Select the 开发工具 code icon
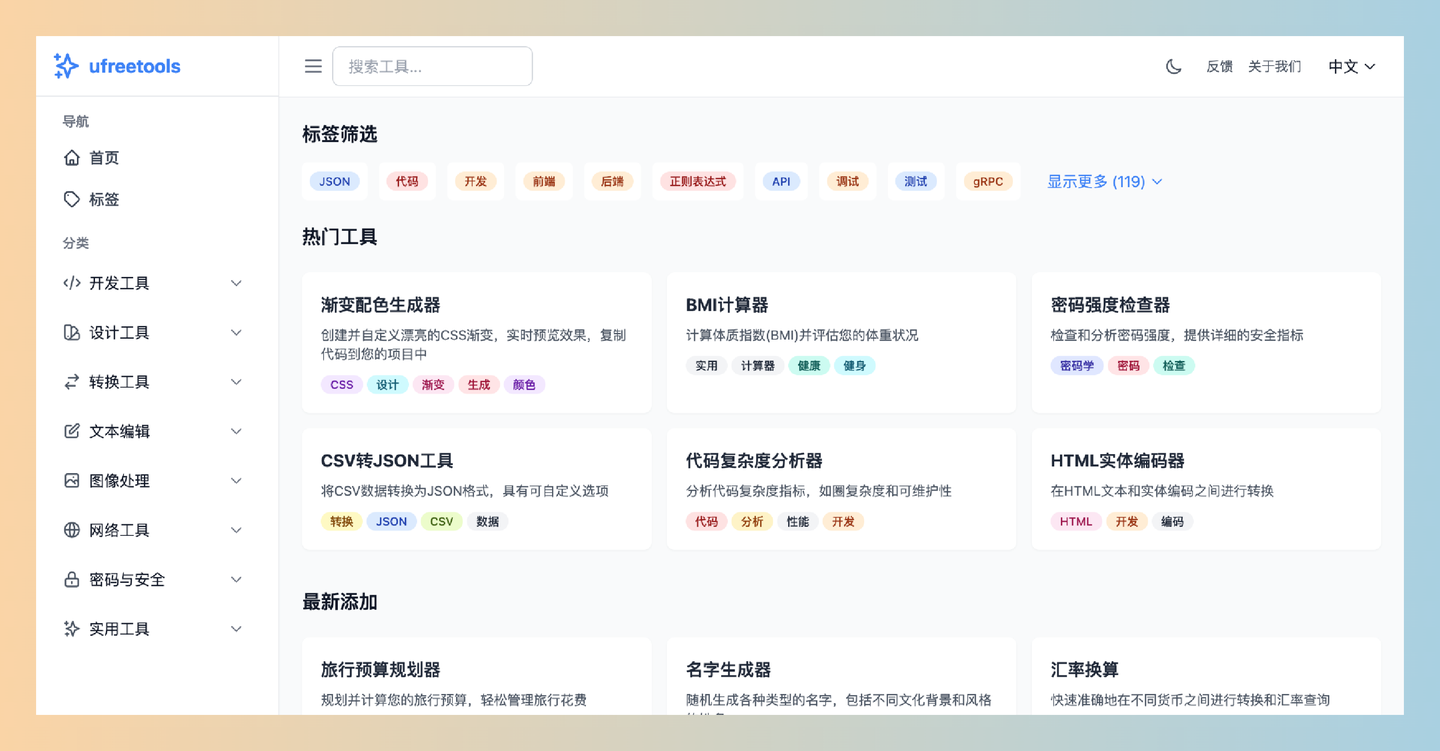The image size is (1440, 751). [x=71, y=283]
